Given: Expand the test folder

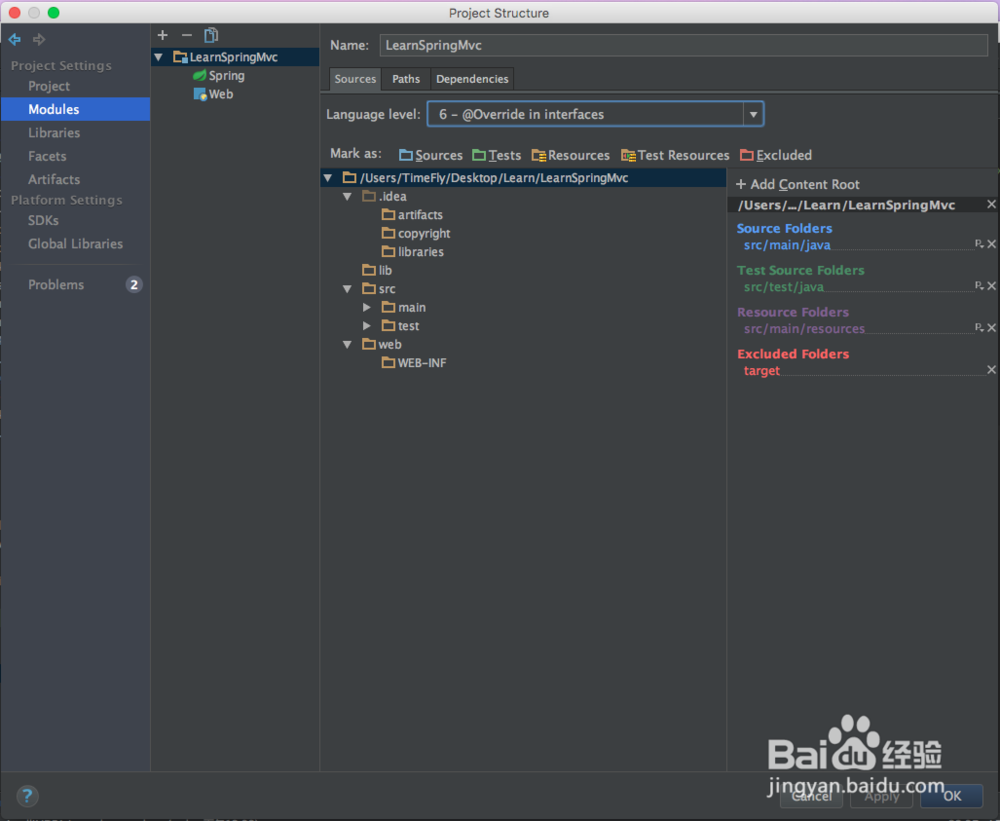Looking at the screenshot, I should tap(367, 326).
